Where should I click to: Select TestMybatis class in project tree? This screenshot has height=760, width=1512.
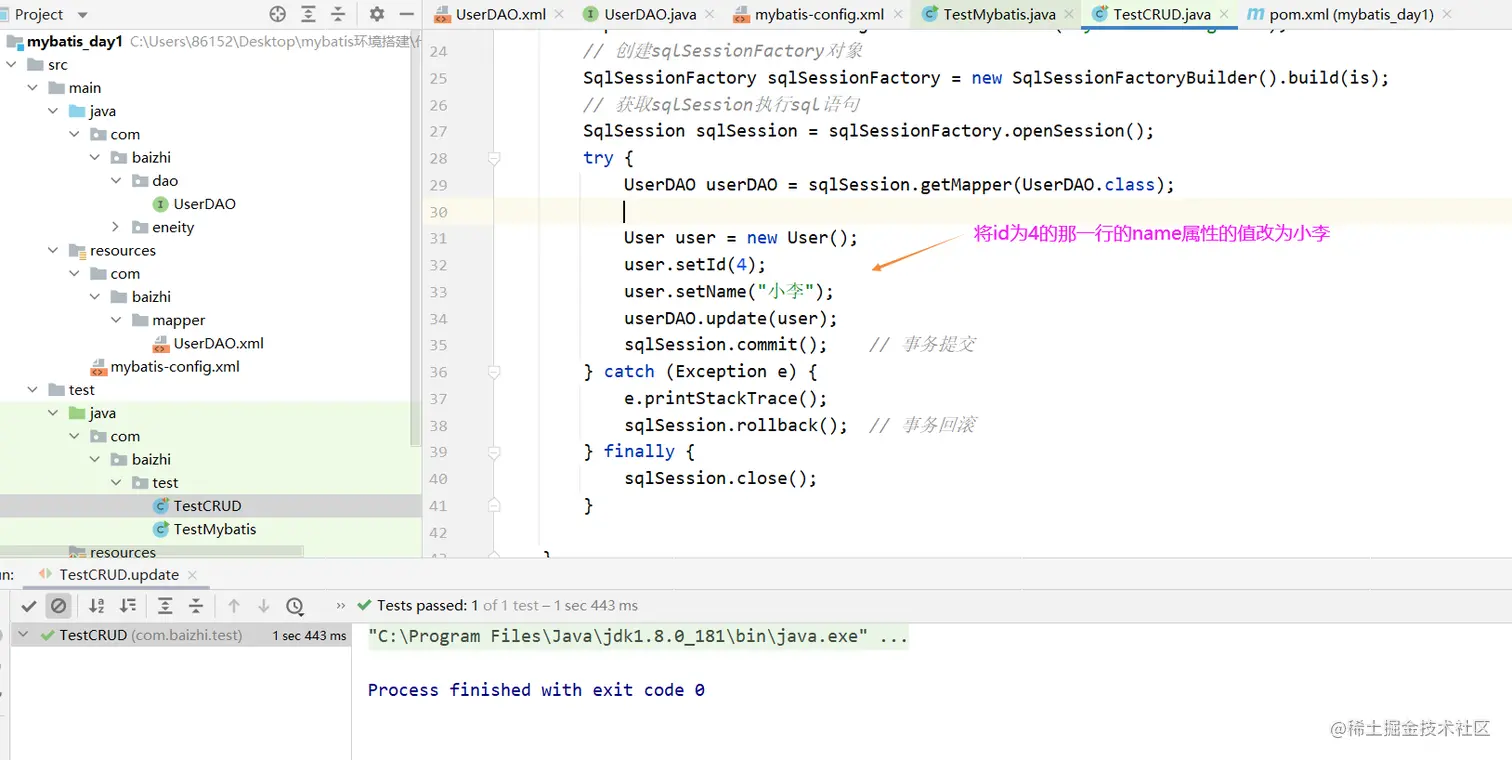215,529
